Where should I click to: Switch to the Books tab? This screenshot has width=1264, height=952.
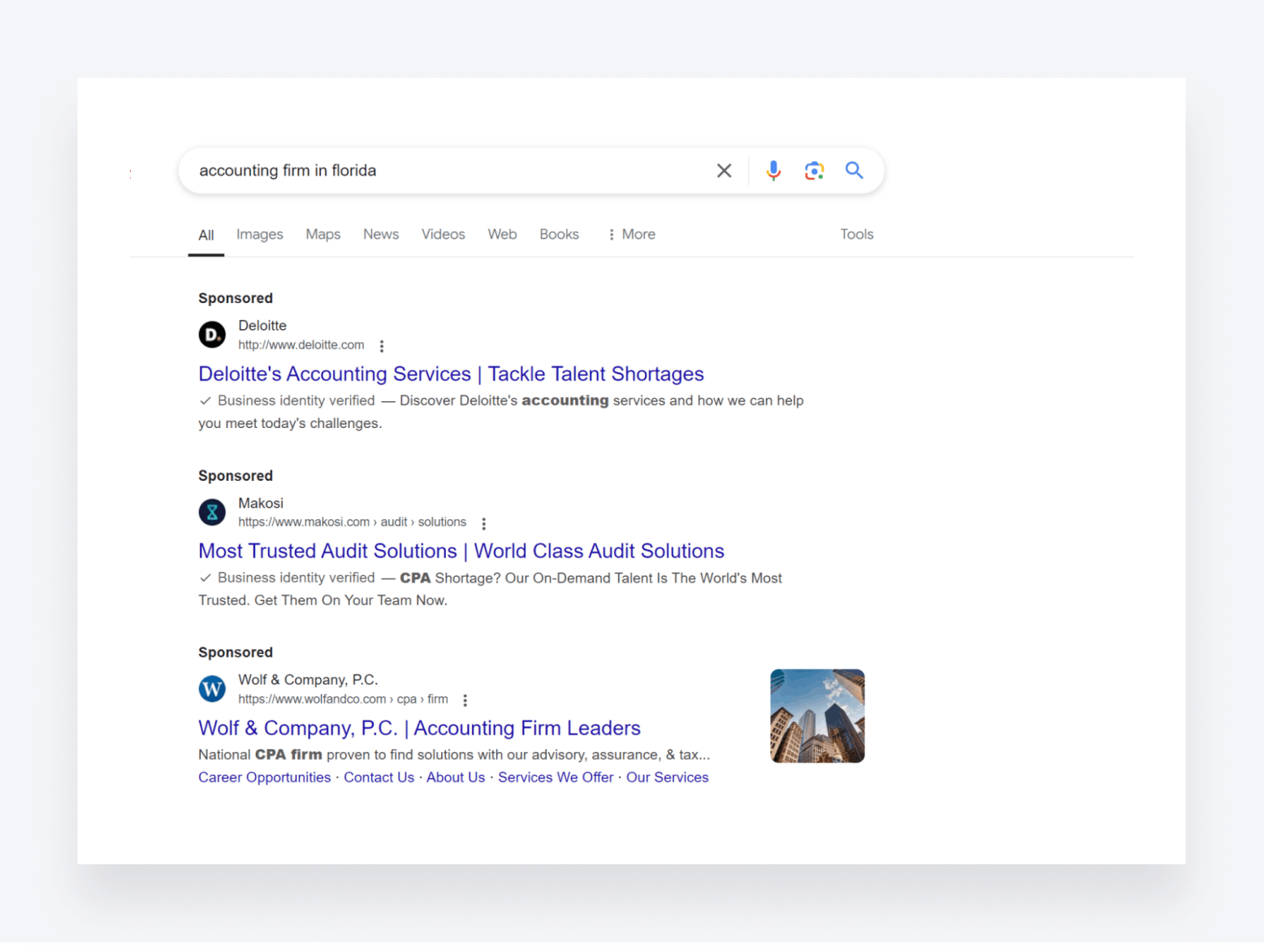(x=559, y=235)
